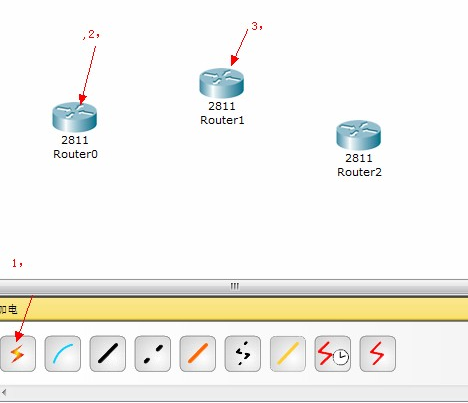Viewport: 468px width, 403px height.
Task: Select the copper straight-through cable
Action: point(108,354)
